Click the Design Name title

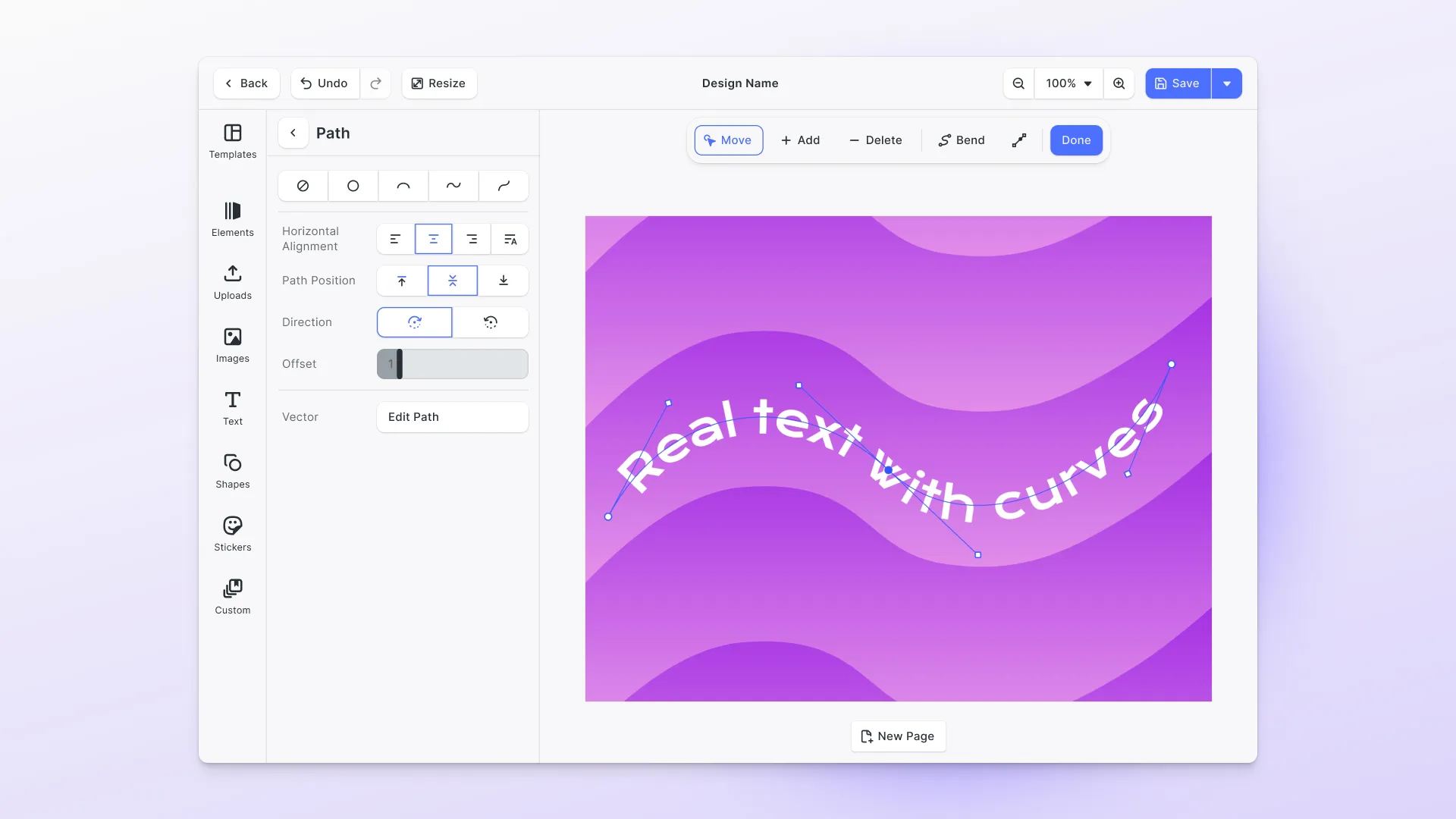[740, 83]
